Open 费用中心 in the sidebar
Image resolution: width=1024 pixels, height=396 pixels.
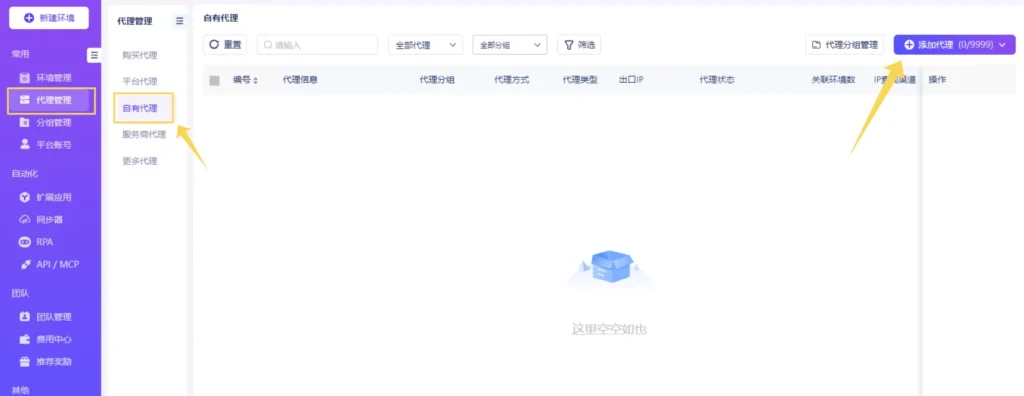[x=54, y=339]
